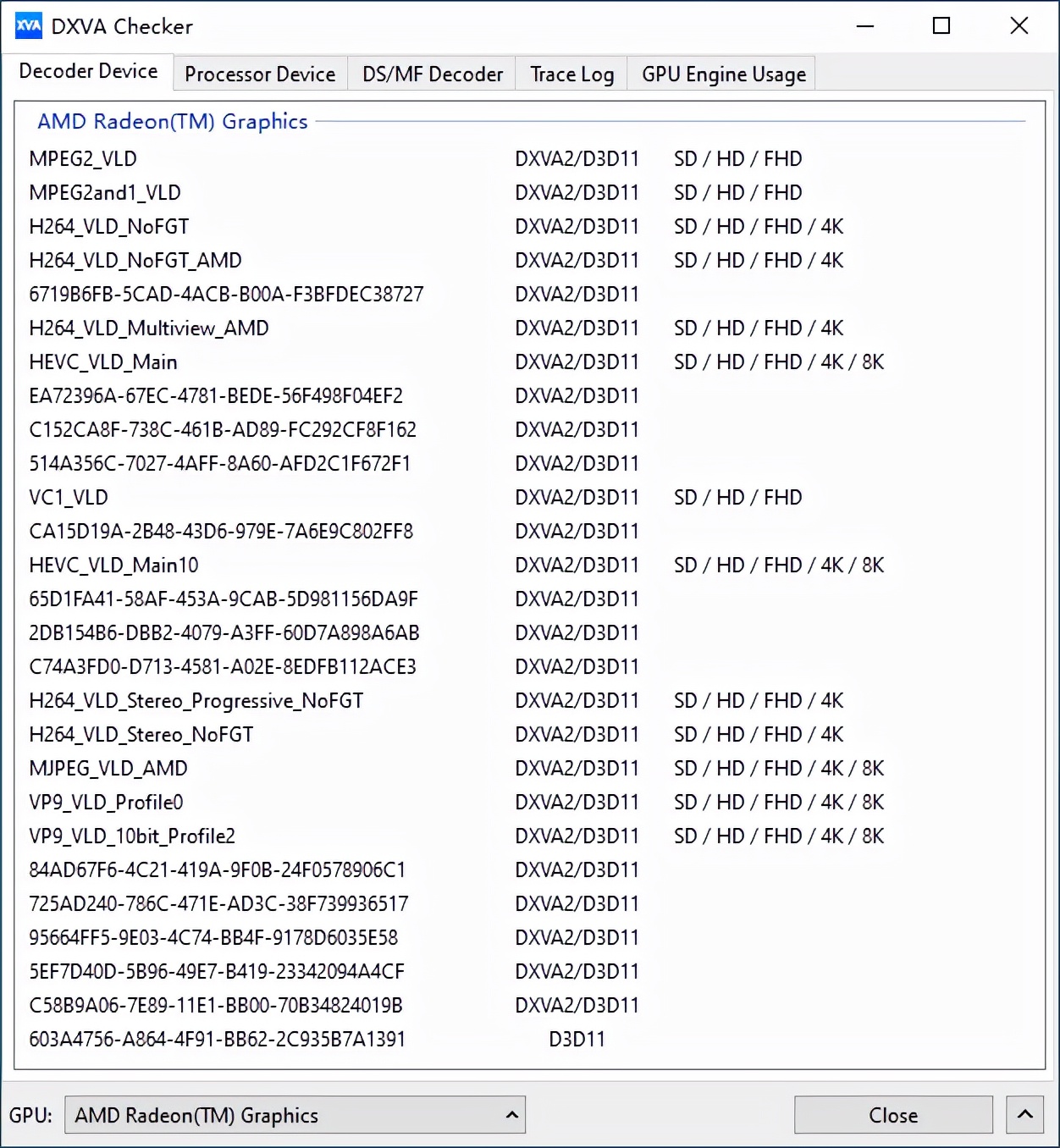Select the MPEG2_VLD row
Screen dimensions: 1060x1148
83,158
